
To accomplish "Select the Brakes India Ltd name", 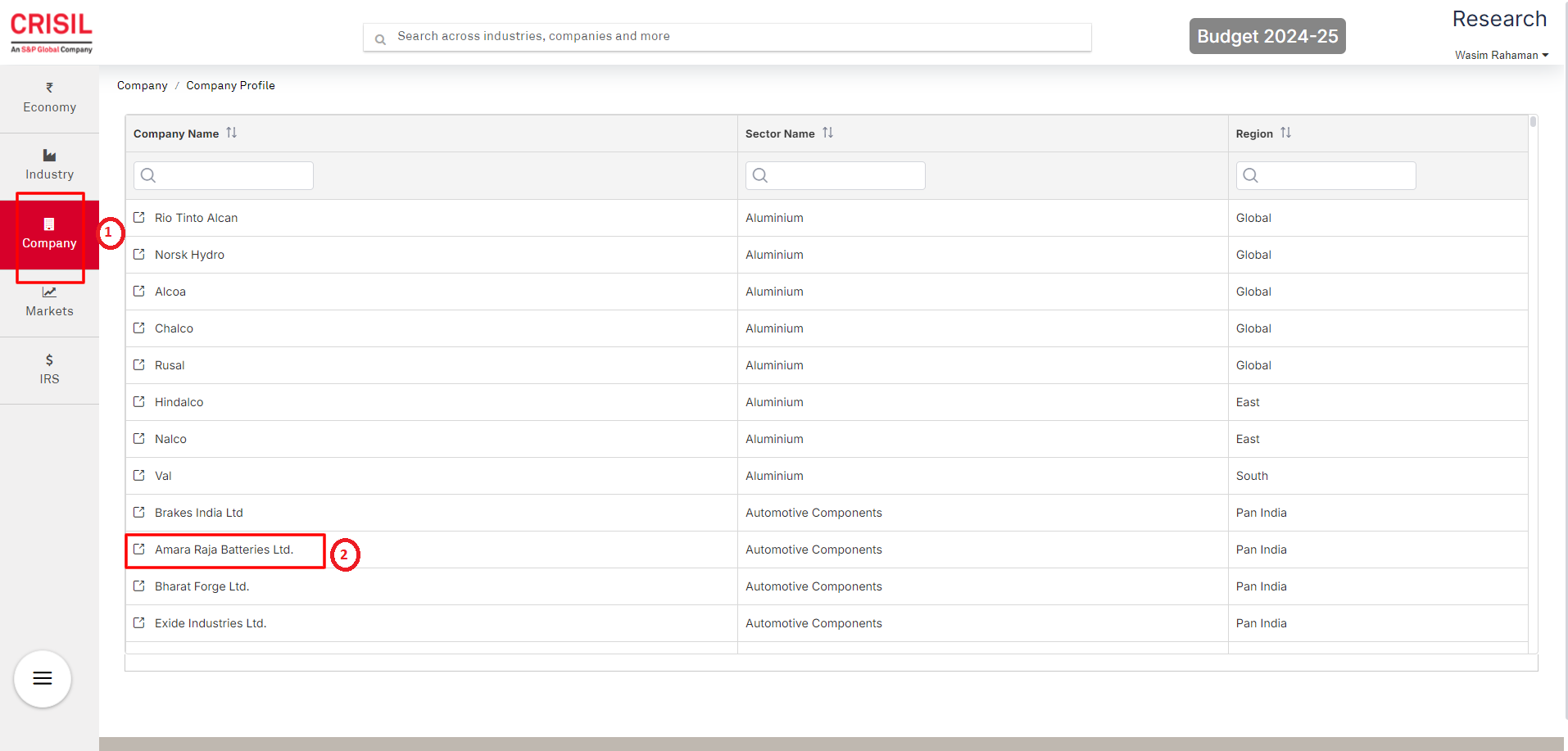I will [199, 513].
